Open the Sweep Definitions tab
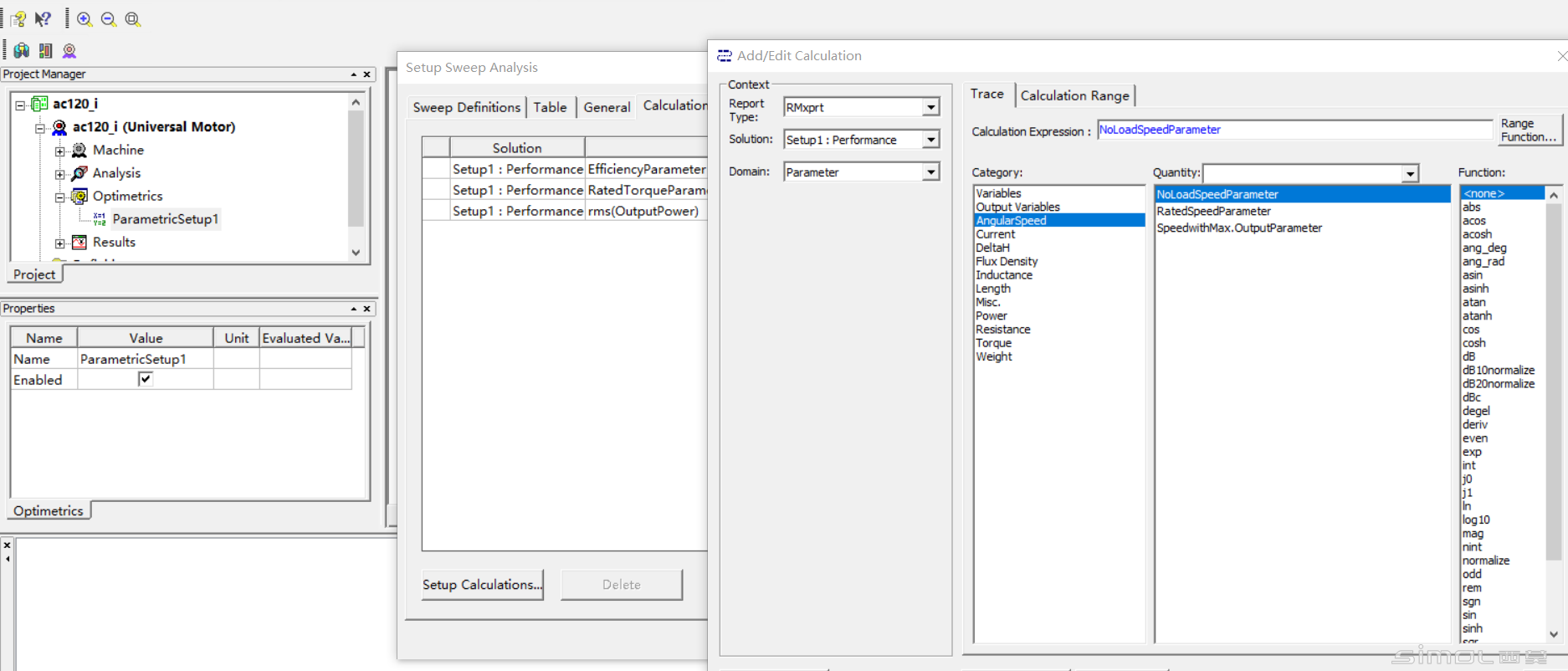The image size is (1568, 671). point(467,107)
